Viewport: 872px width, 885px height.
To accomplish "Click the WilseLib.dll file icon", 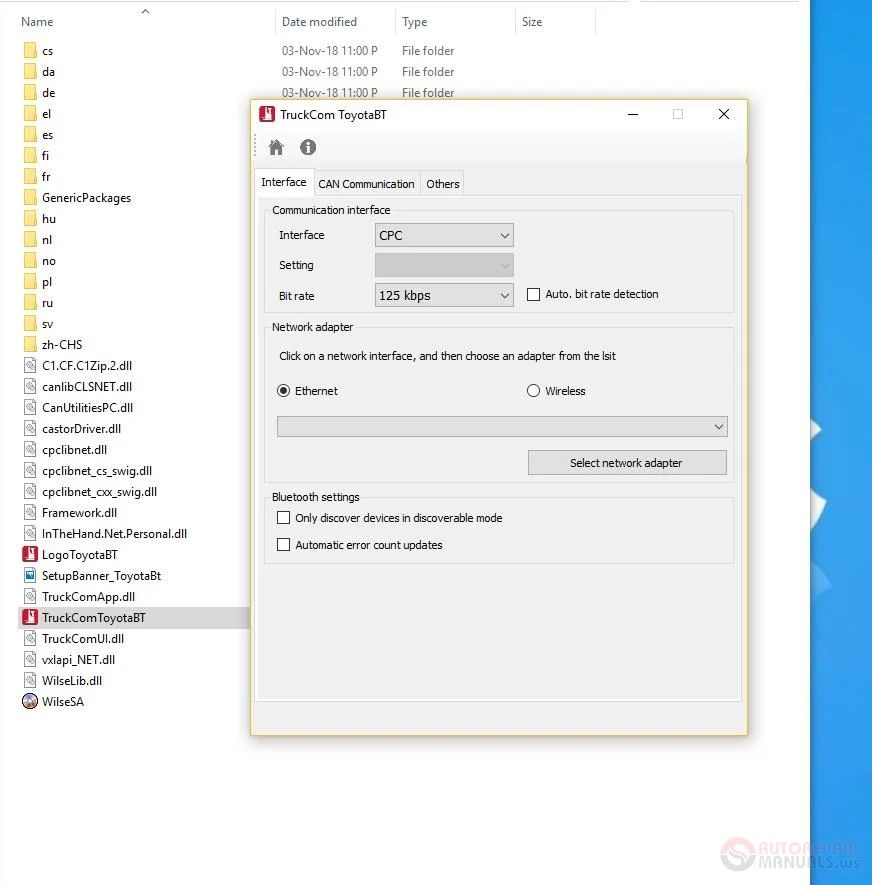I will [x=30, y=680].
